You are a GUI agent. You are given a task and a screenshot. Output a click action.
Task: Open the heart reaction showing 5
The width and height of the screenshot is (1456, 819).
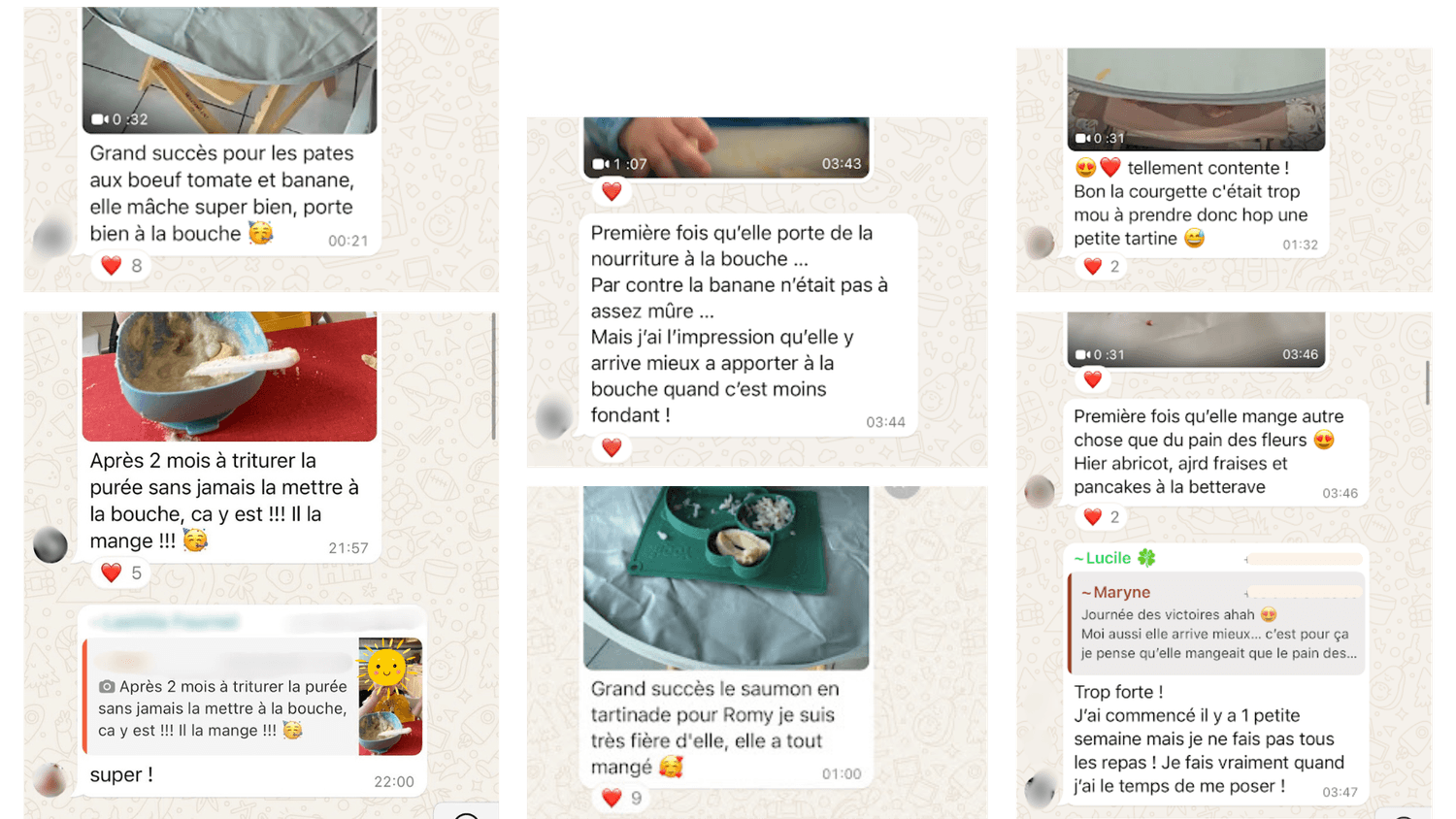click(x=122, y=573)
